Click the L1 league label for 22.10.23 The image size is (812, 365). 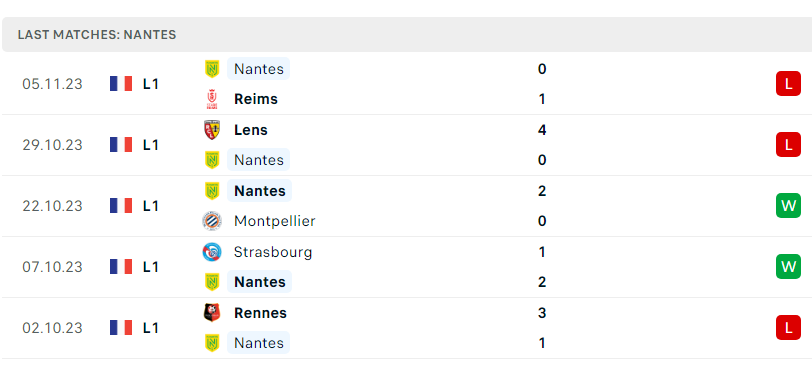pos(151,206)
